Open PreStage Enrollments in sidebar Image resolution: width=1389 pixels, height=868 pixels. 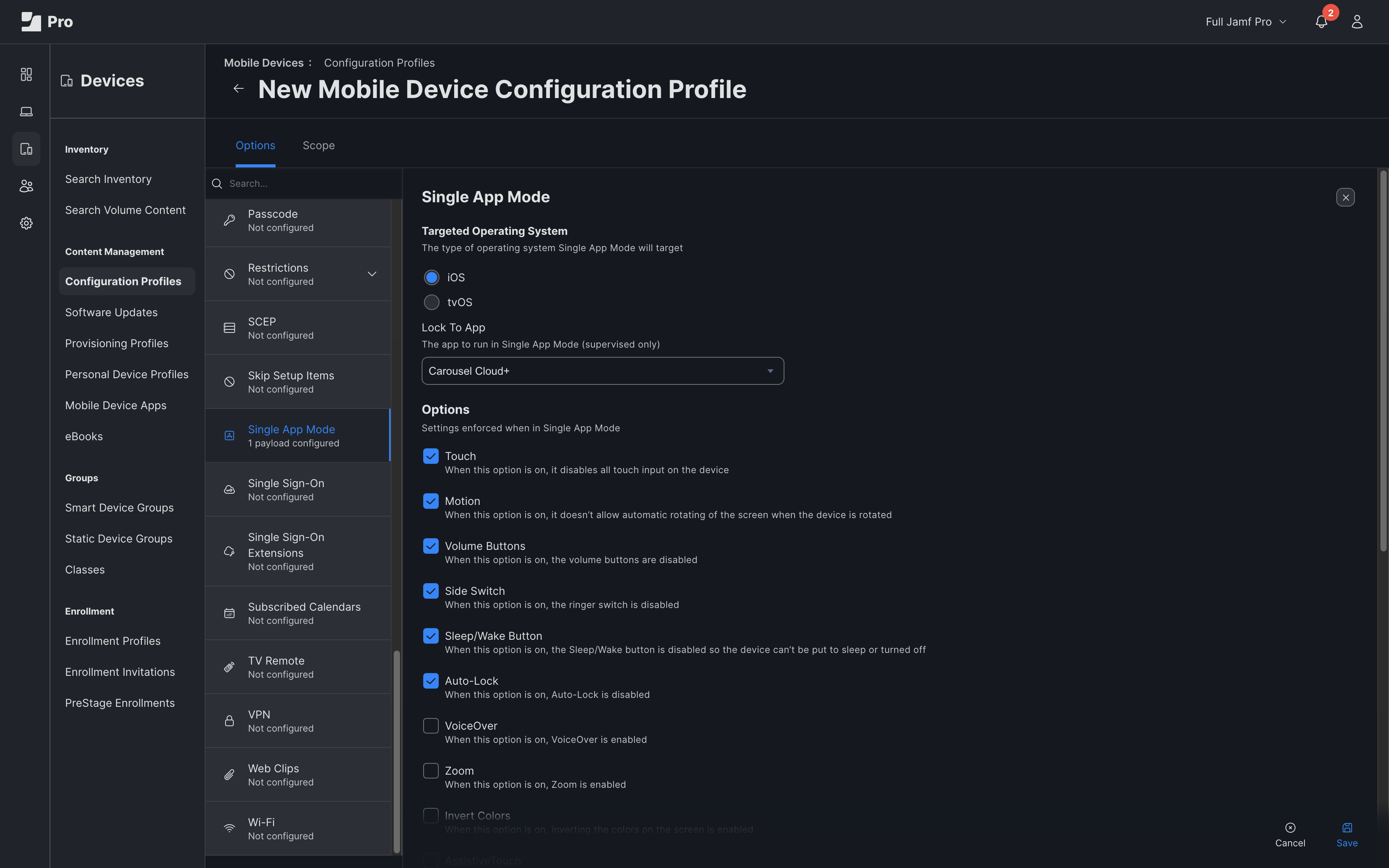coord(120,703)
